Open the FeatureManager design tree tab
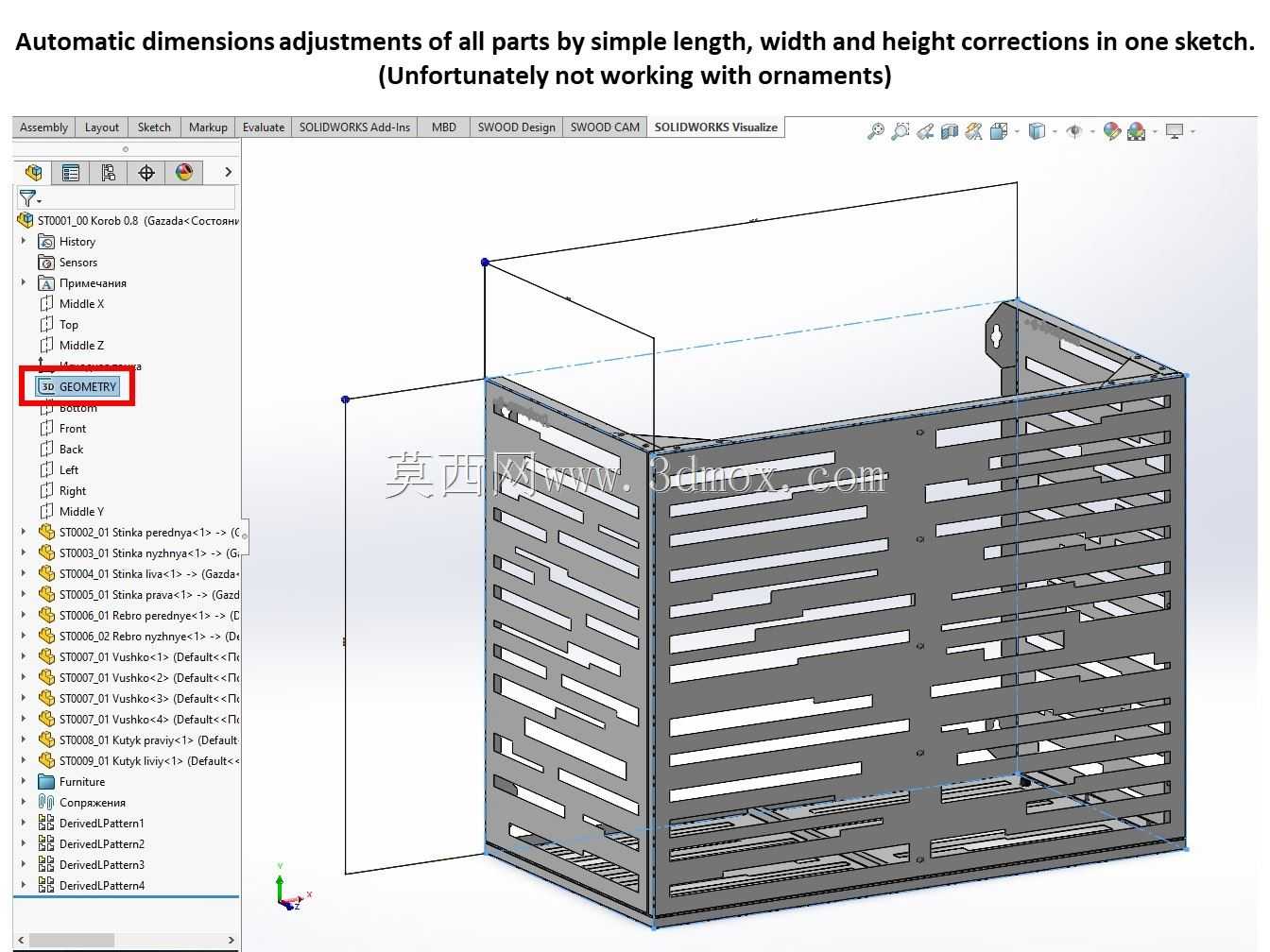The height and width of the screenshot is (952, 1270). pyautogui.click(x=33, y=172)
